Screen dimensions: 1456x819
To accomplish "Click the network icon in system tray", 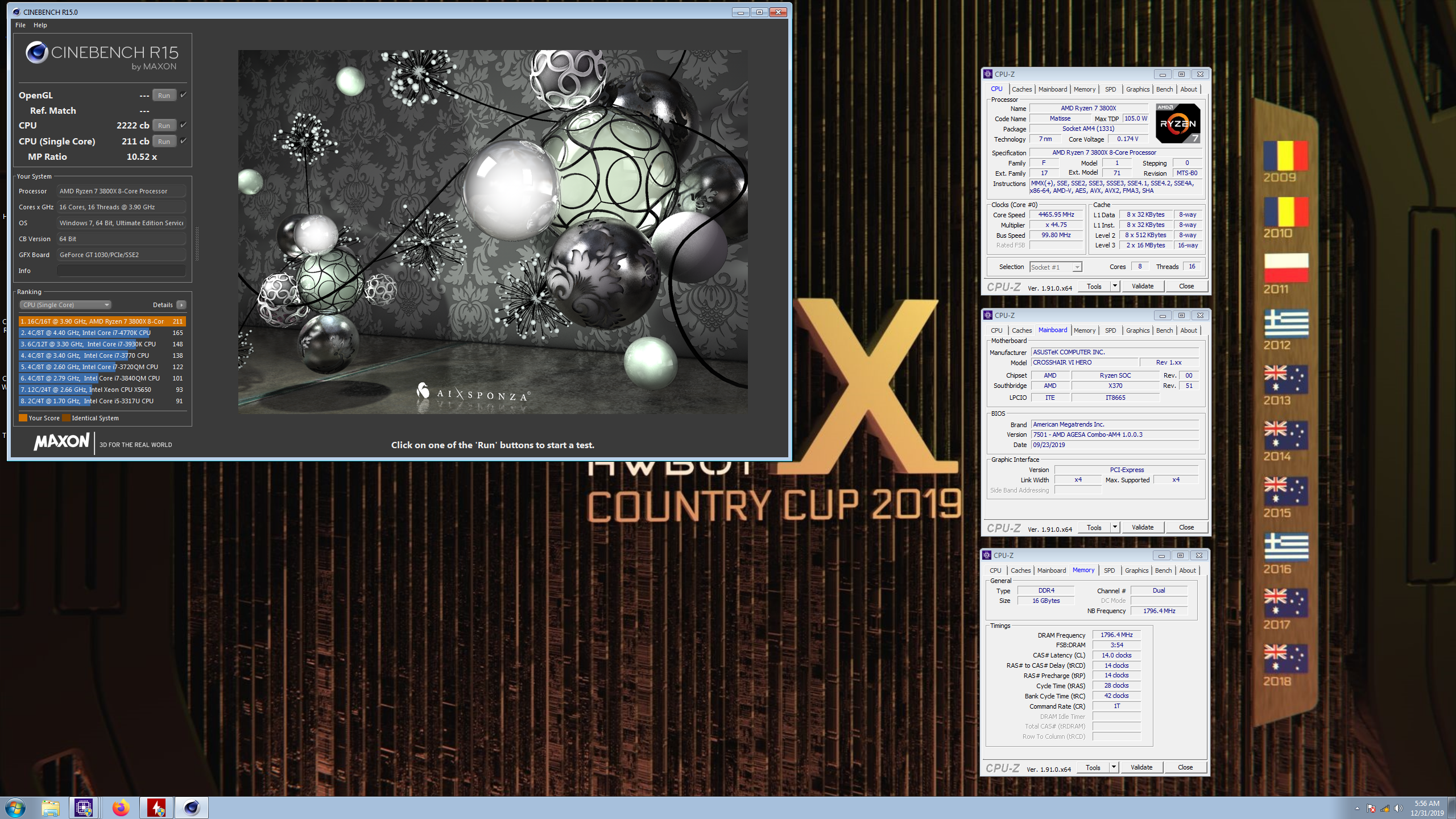I will coord(1385,808).
